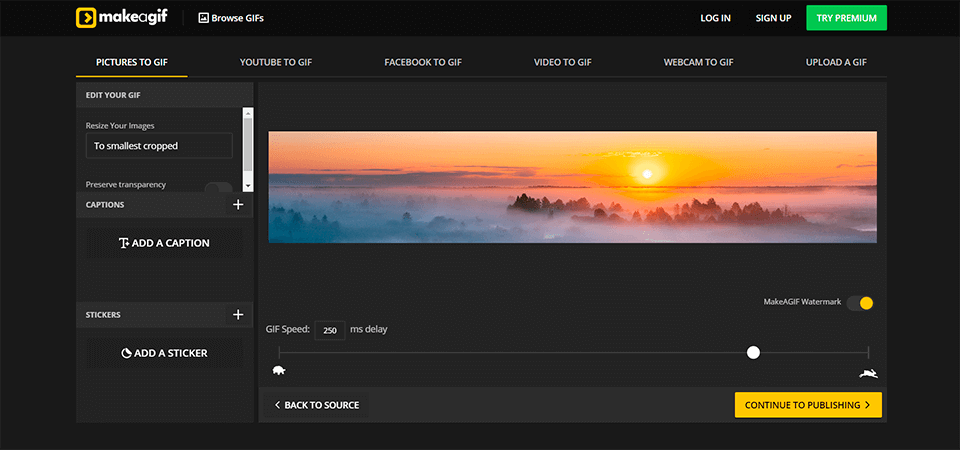
Task: Click the turtle slow speed icon
Action: point(279,371)
